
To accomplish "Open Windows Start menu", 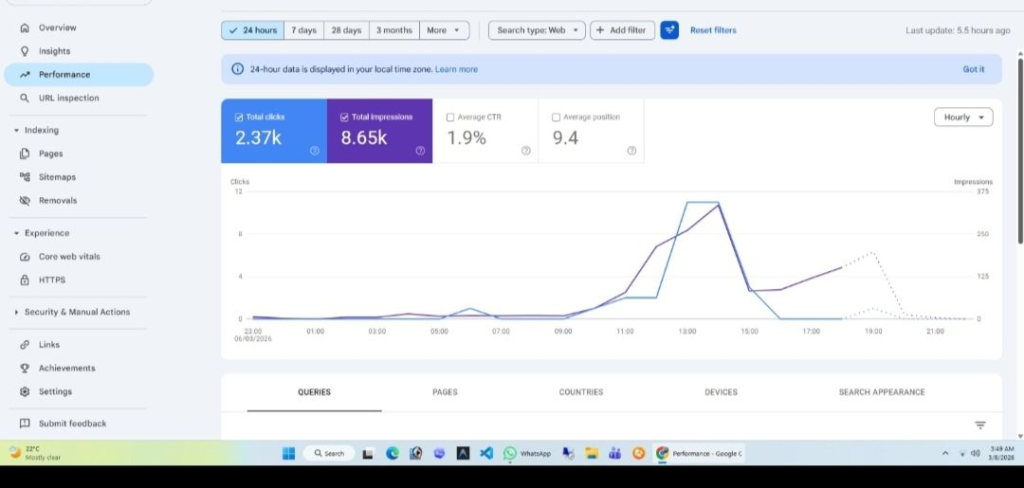I will [x=289, y=453].
